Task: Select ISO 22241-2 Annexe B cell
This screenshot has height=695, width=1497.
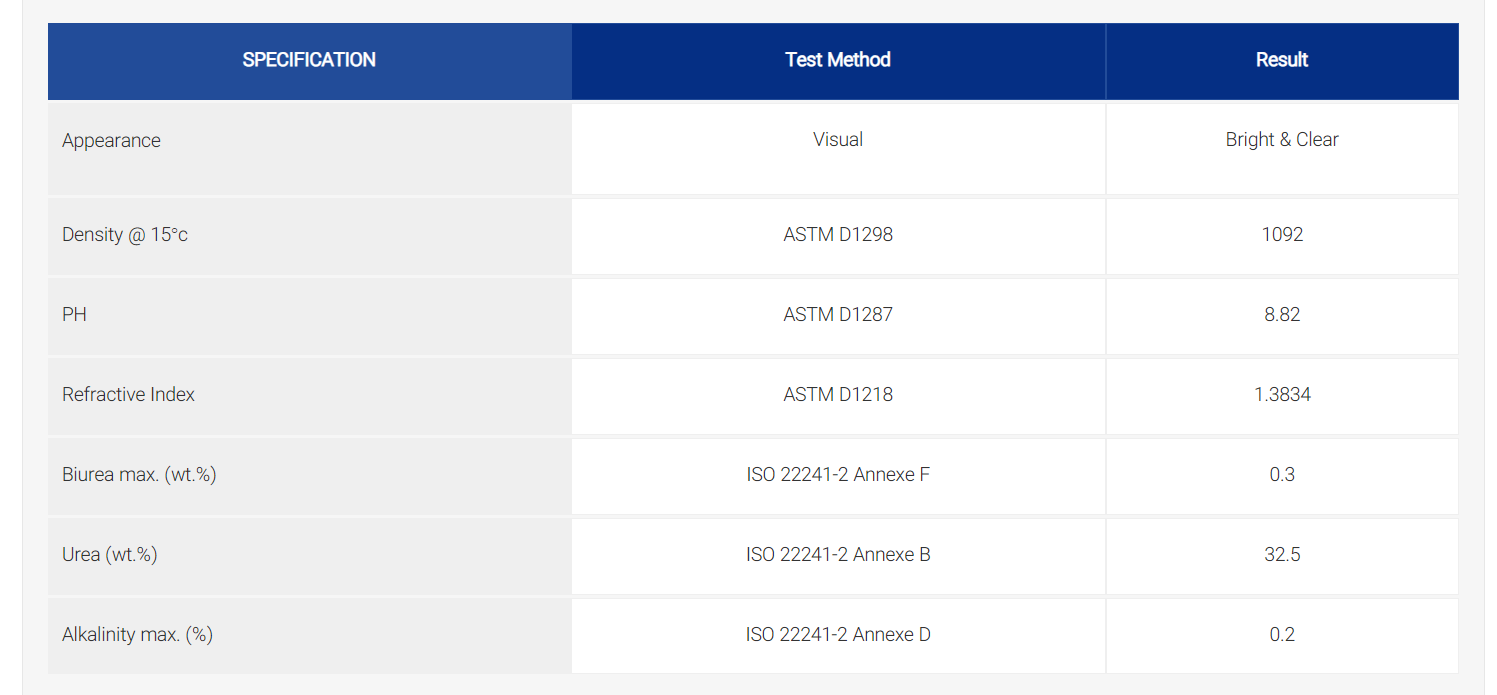Action: point(838,556)
